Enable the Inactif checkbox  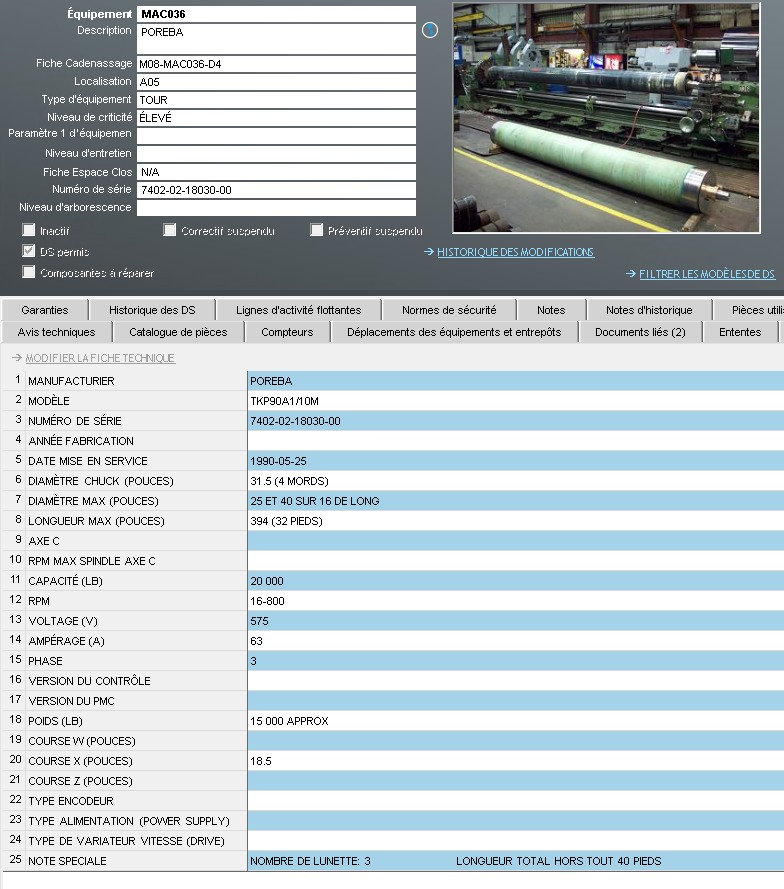29,231
